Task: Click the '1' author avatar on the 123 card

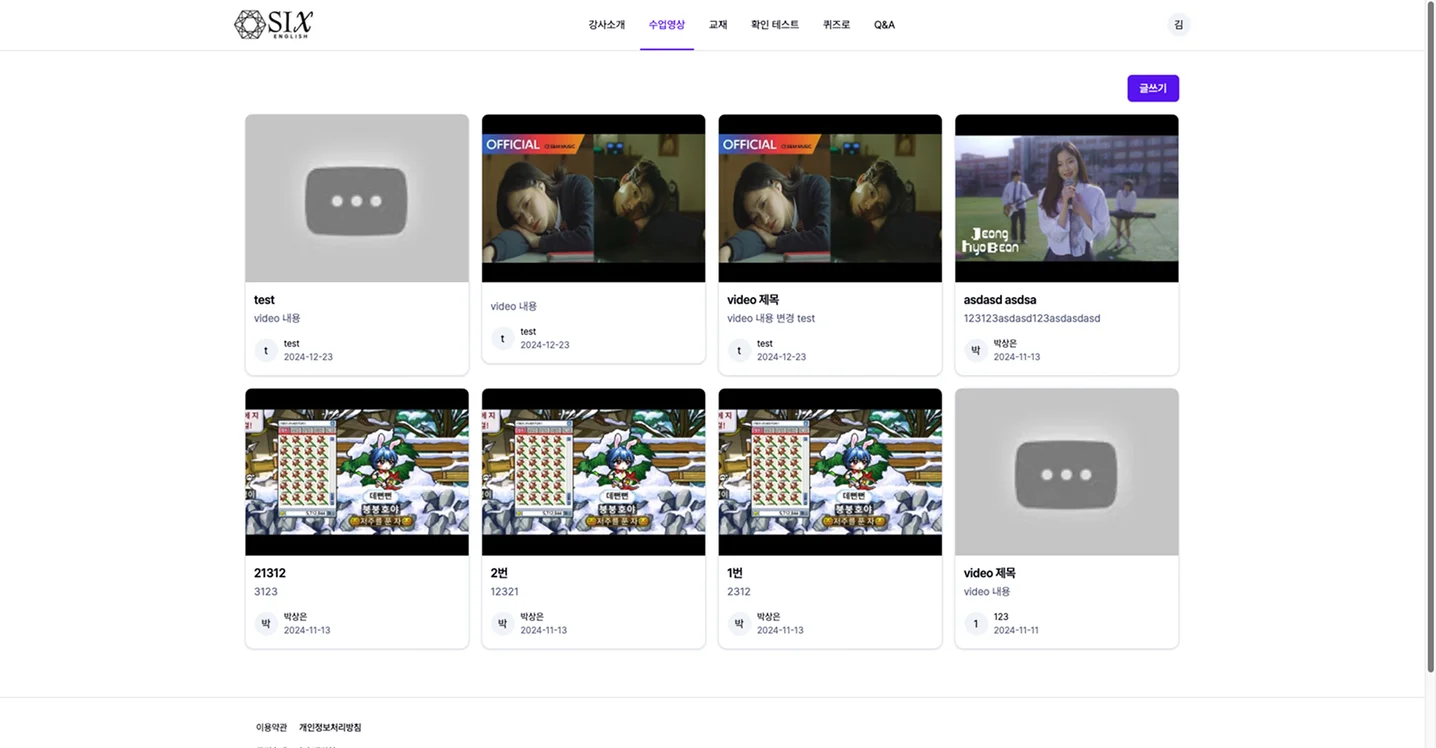Action: pyautogui.click(x=976, y=624)
